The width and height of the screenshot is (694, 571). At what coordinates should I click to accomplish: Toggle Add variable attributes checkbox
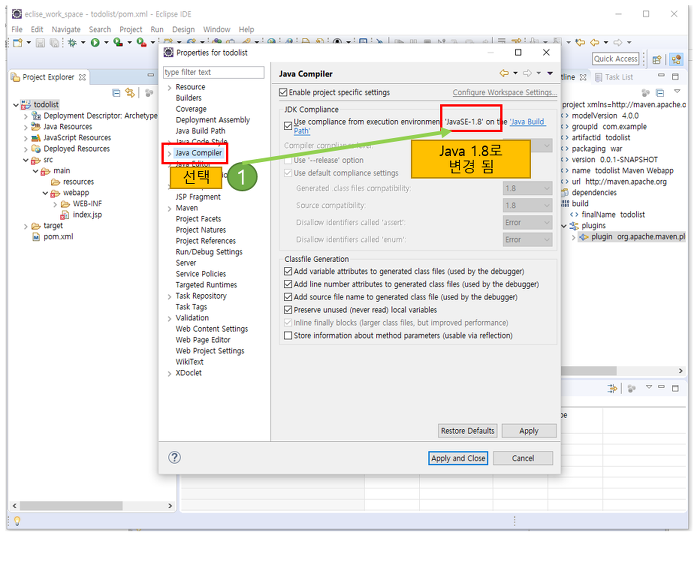(288, 271)
